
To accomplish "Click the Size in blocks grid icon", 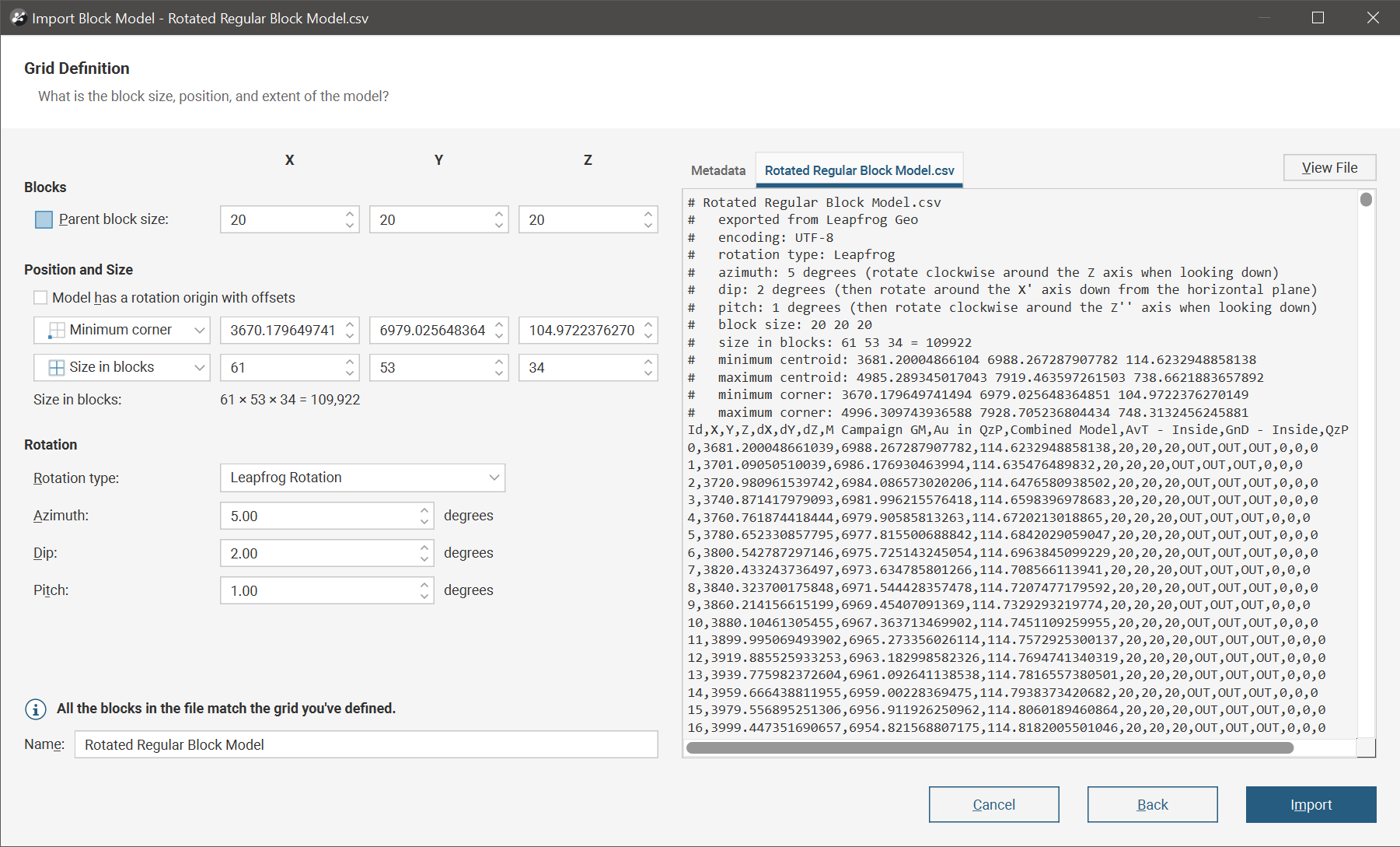I will coord(57,368).
